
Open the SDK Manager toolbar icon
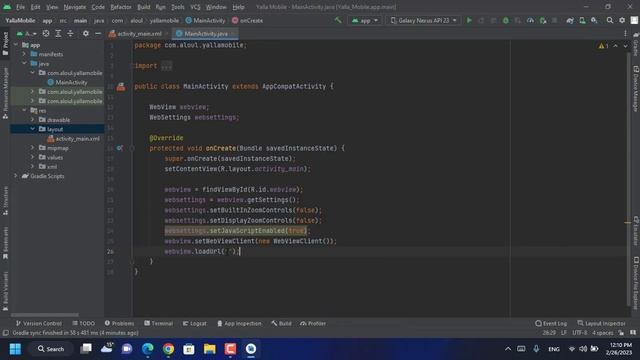tap(594, 20)
